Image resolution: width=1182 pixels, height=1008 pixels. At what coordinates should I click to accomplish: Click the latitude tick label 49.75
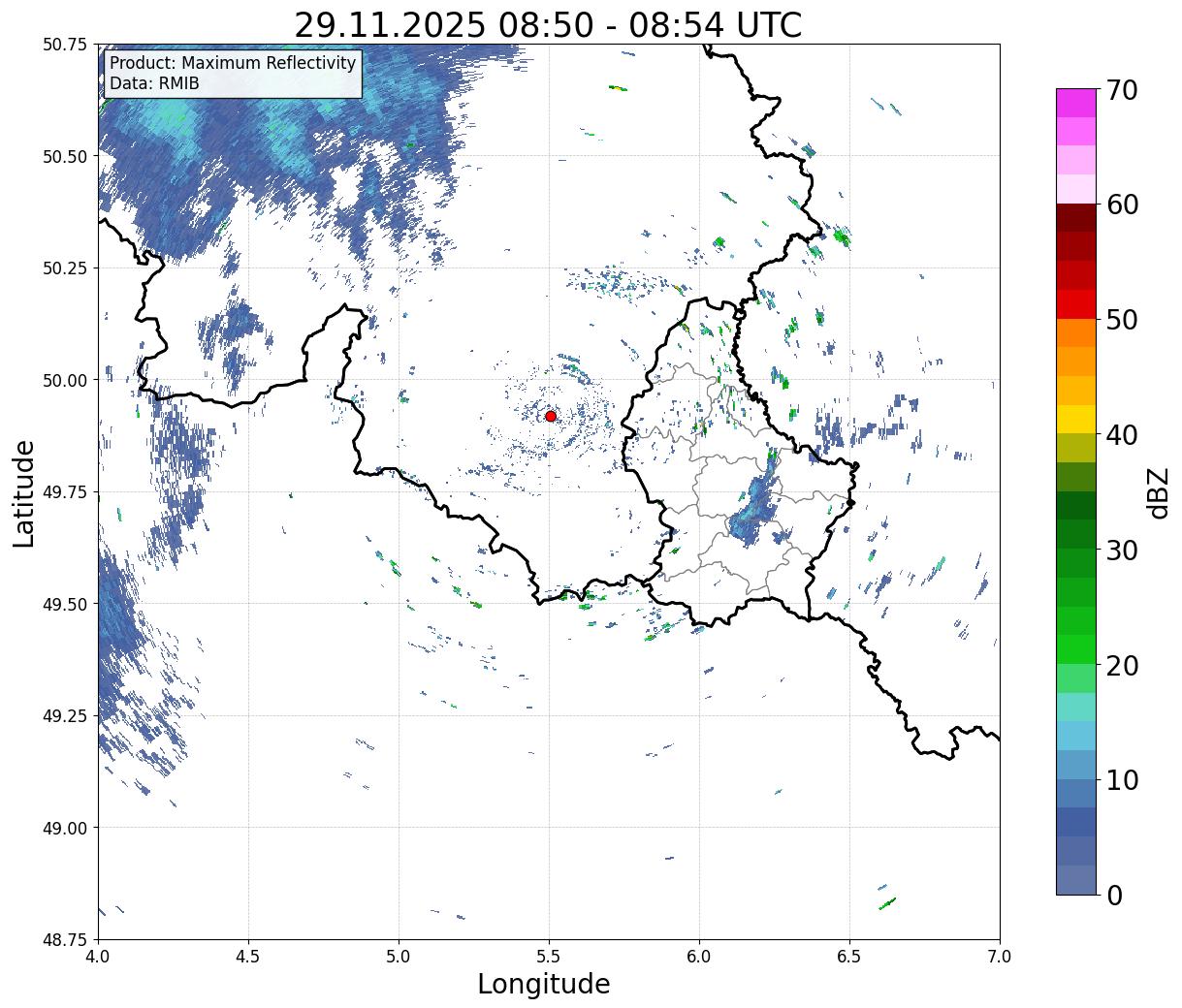(65, 492)
